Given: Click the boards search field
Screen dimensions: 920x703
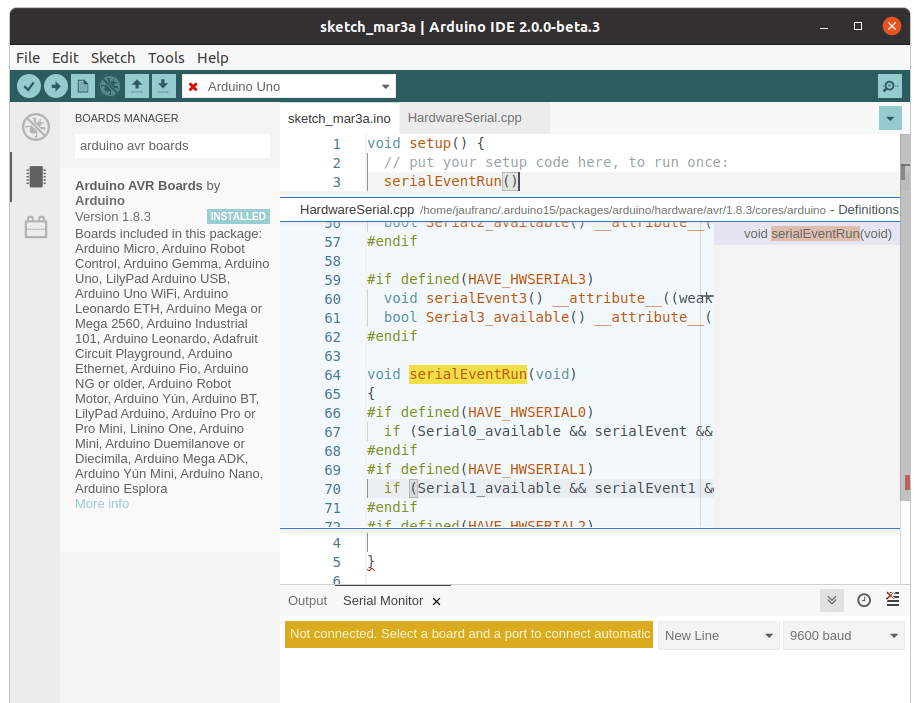Looking at the screenshot, I should [x=172, y=146].
